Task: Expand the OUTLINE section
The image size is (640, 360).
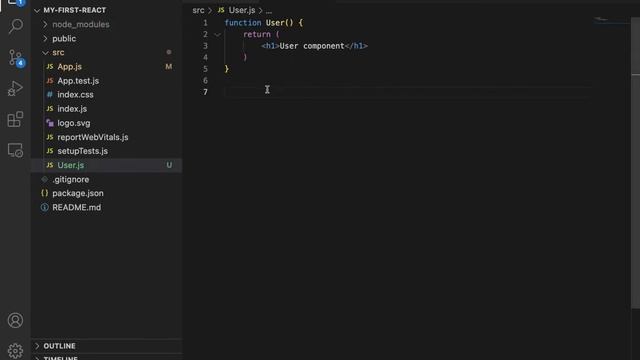Action: coord(37,346)
